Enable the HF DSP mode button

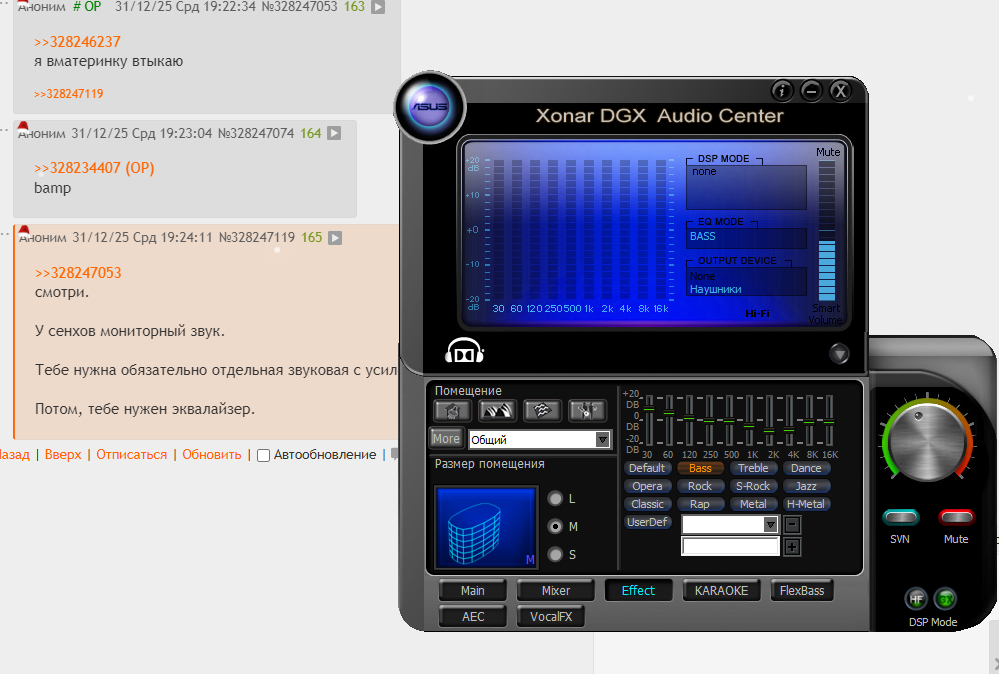pyautogui.click(x=916, y=599)
